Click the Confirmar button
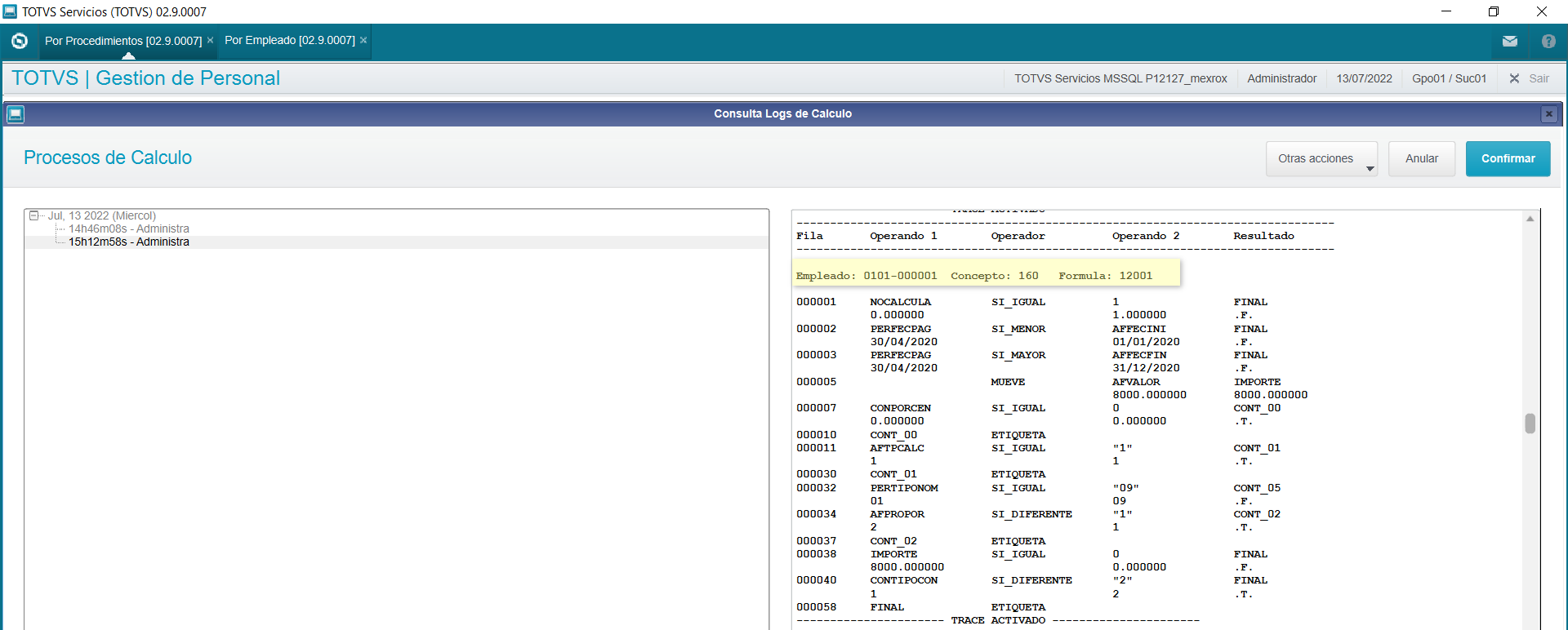 pyautogui.click(x=1508, y=159)
